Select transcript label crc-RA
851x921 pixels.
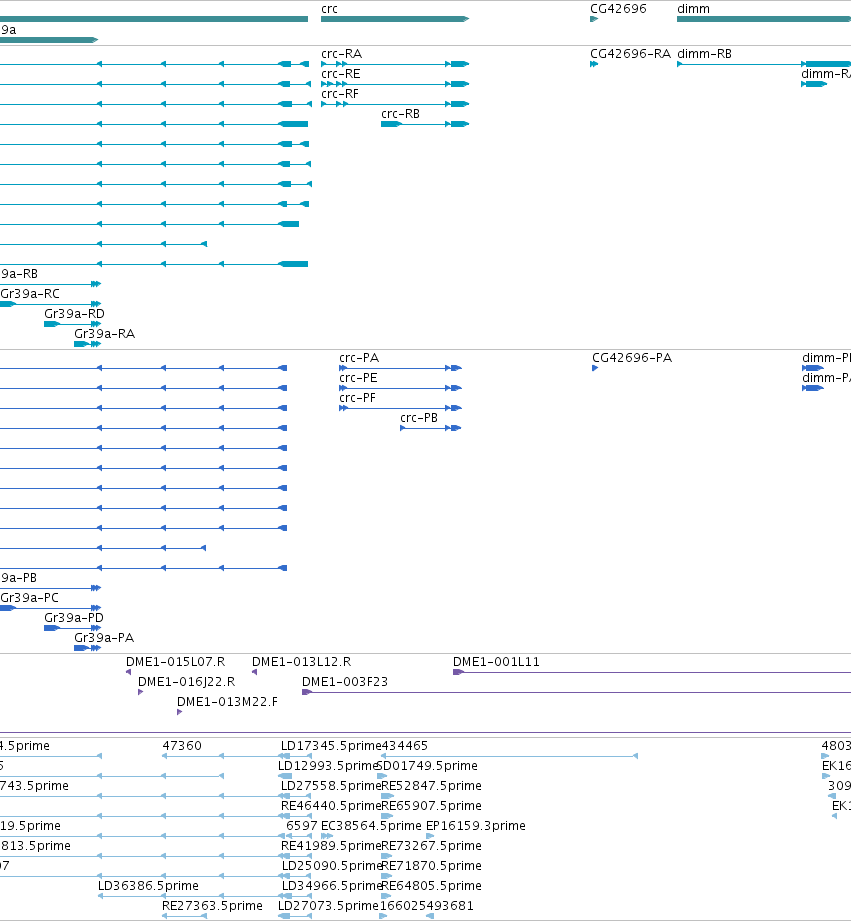[342, 54]
